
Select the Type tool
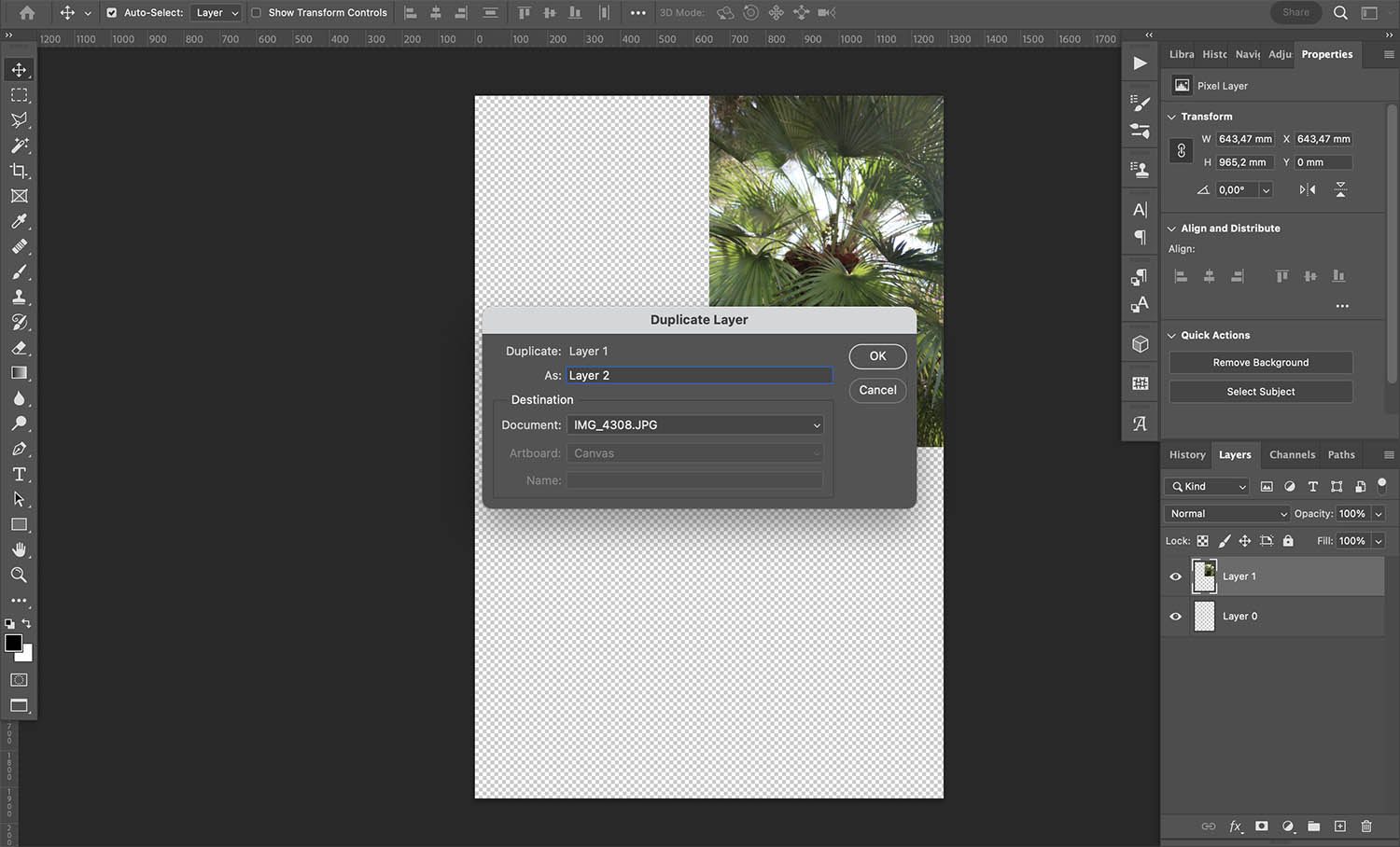(20, 474)
